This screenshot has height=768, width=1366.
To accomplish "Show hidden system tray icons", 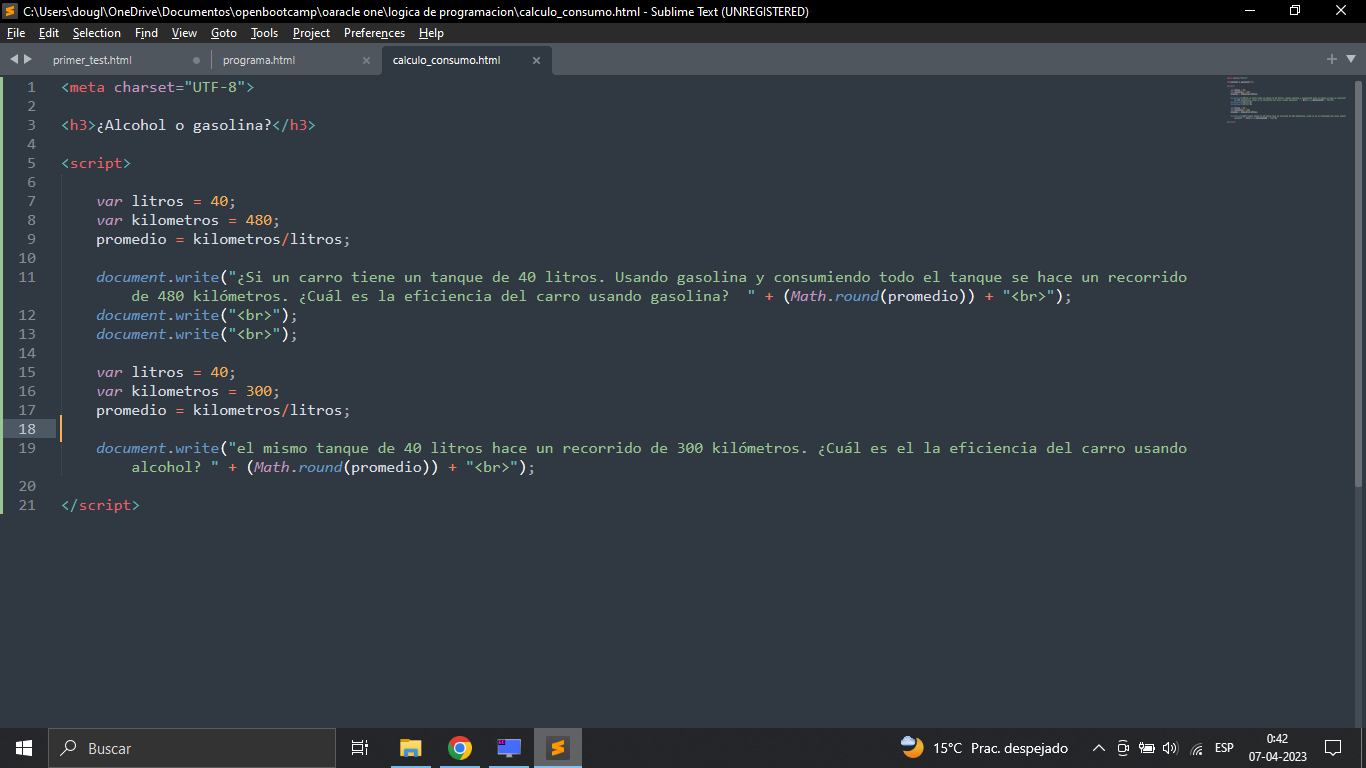I will click(x=1099, y=748).
